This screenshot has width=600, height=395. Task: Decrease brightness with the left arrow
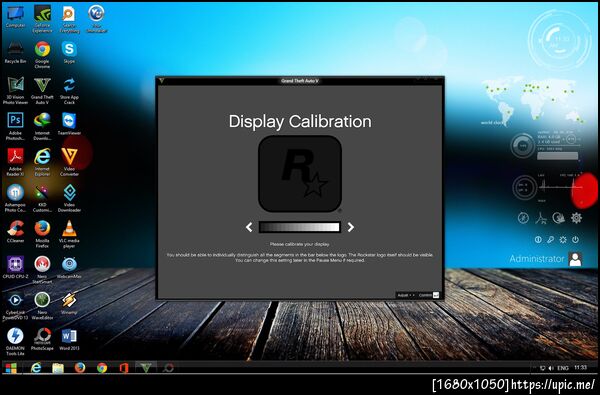point(249,227)
